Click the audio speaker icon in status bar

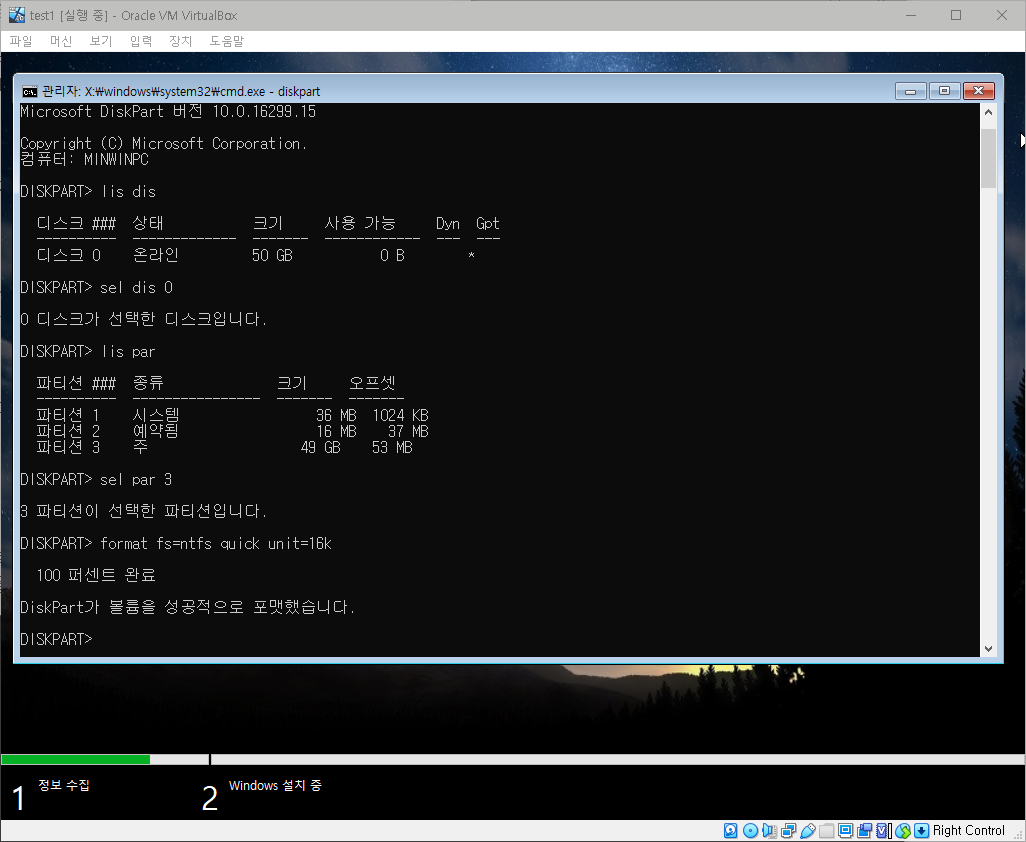769,830
